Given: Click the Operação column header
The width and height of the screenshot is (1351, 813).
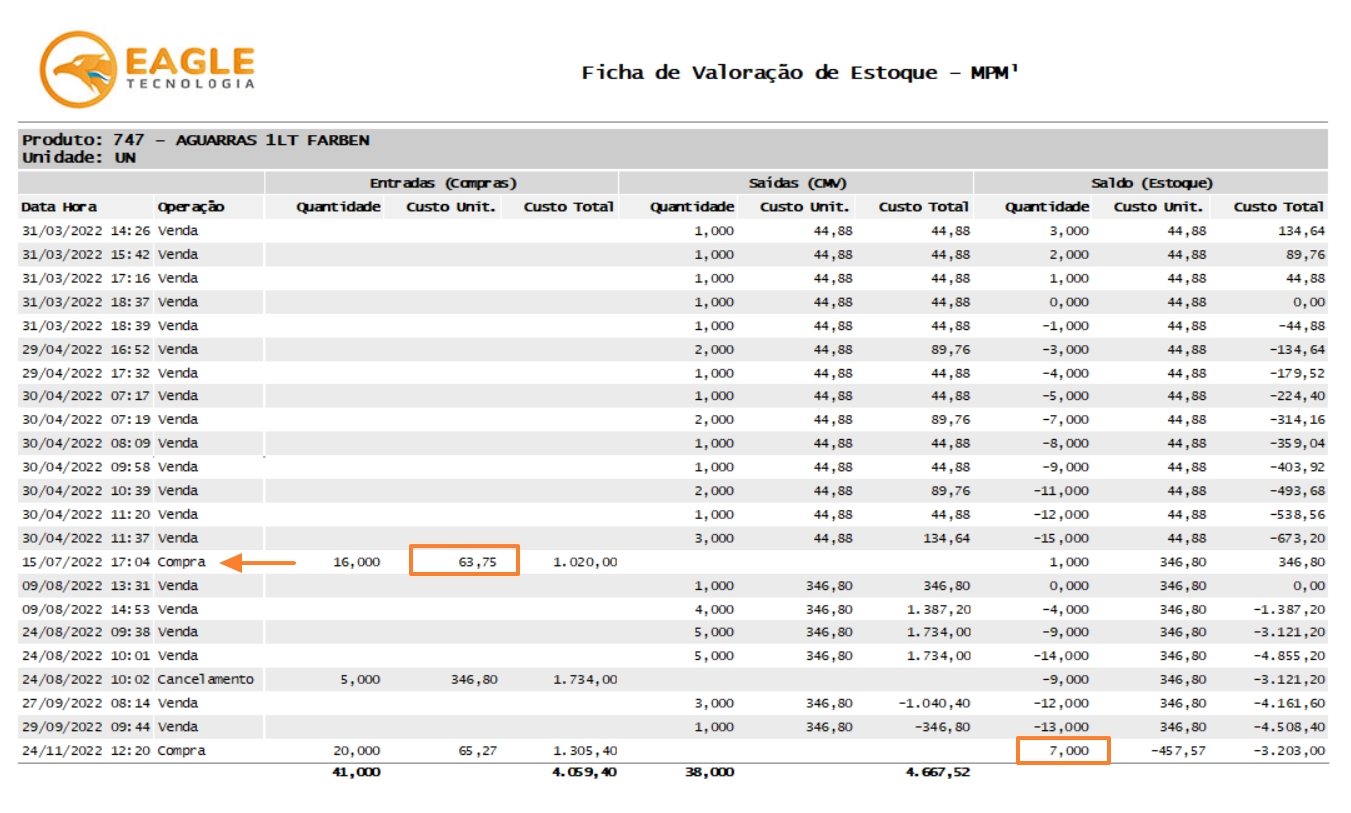Looking at the screenshot, I should click(190, 207).
